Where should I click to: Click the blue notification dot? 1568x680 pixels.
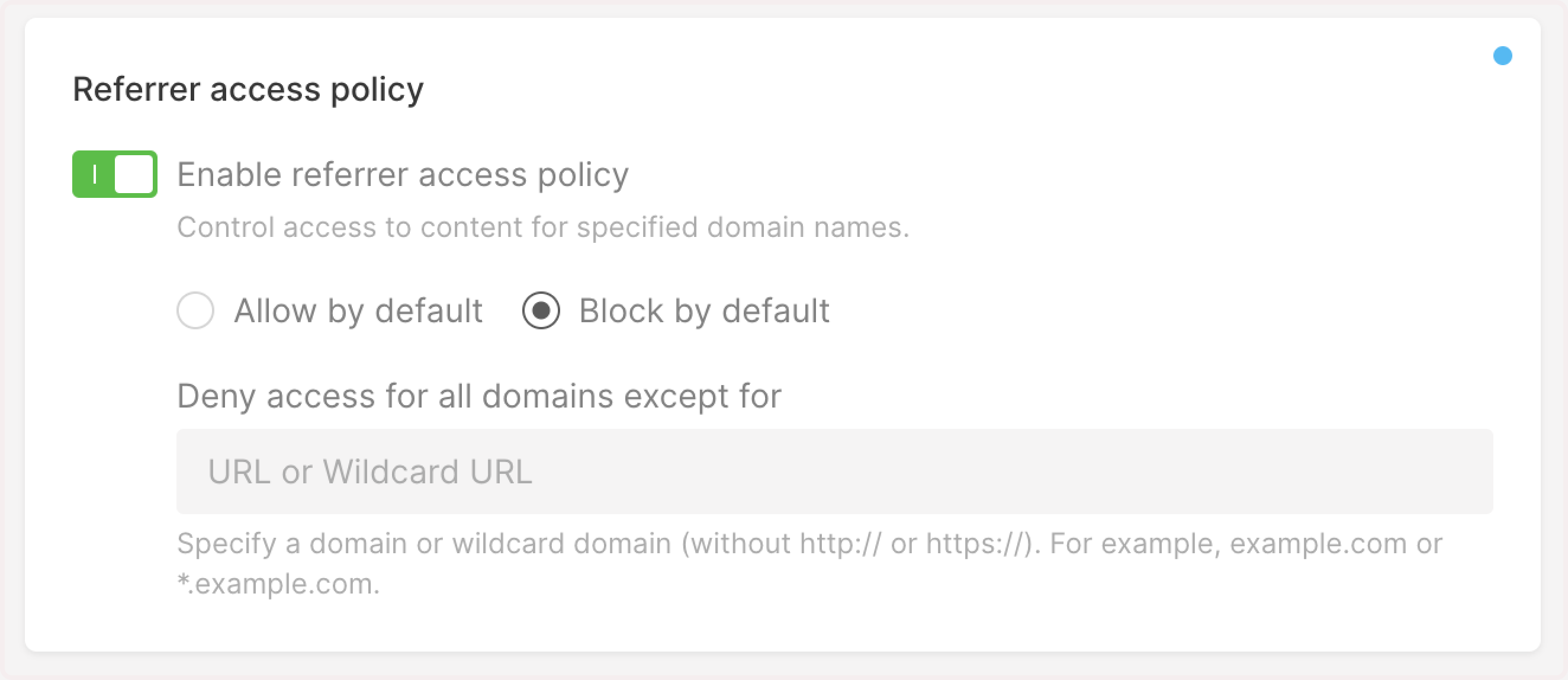(x=1504, y=56)
